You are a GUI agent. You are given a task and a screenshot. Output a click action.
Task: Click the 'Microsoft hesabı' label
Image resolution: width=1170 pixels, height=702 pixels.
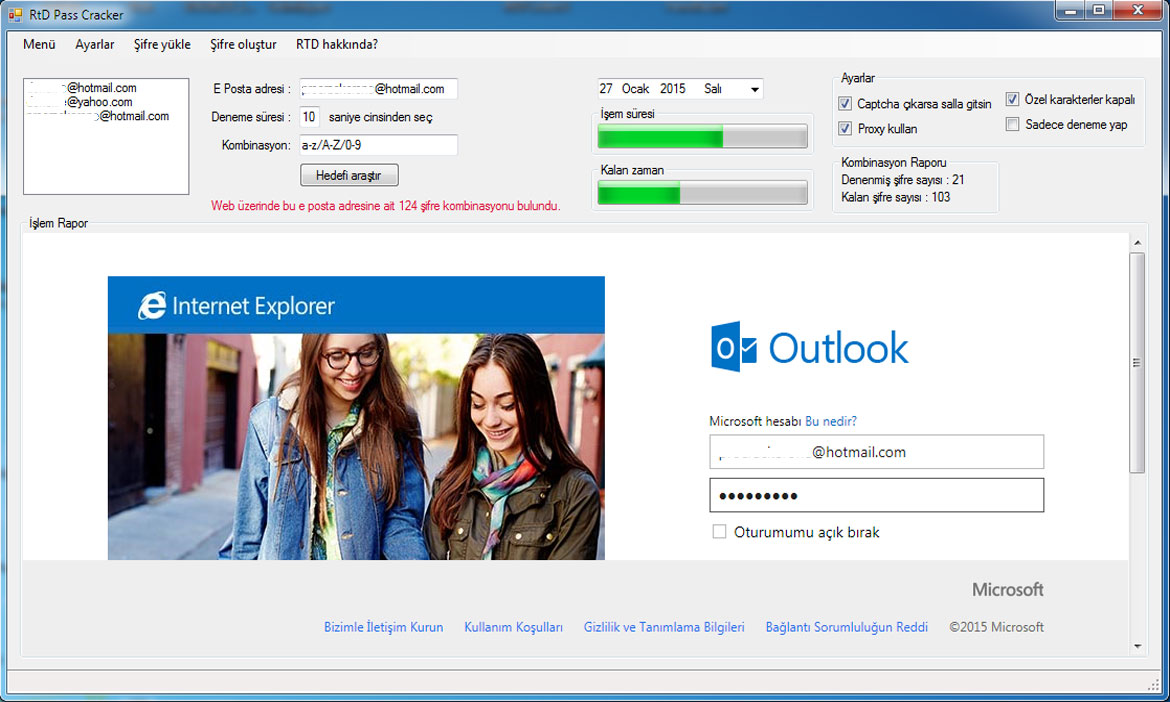pyautogui.click(x=755, y=421)
